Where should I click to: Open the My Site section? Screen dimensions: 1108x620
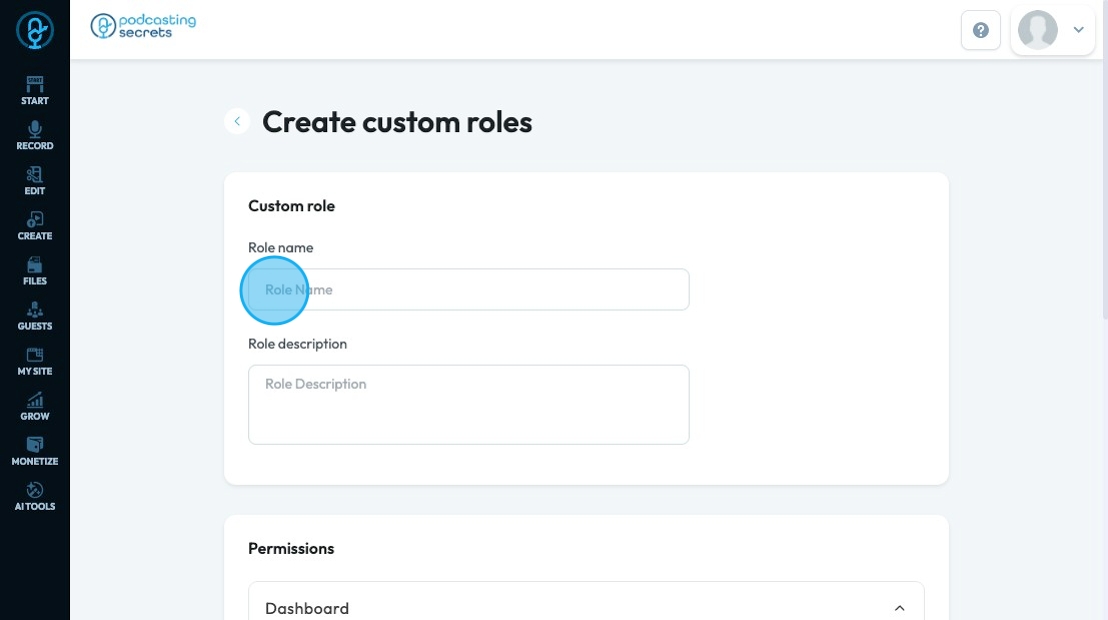coord(35,361)
